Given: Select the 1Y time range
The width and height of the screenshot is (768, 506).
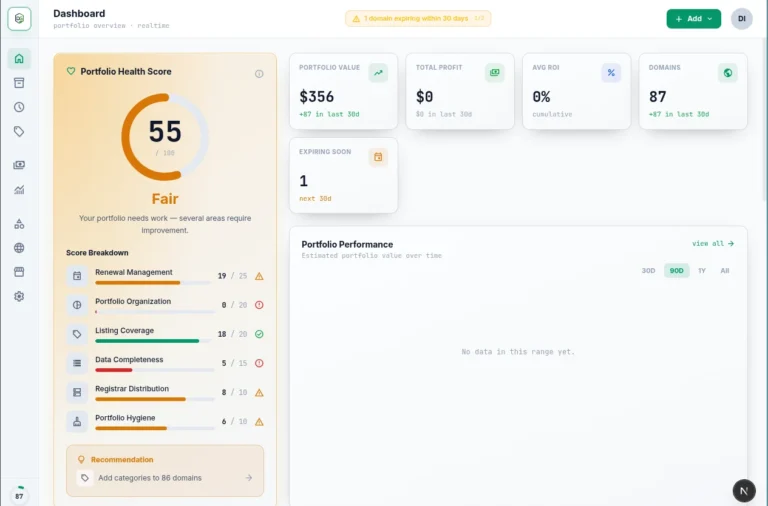Looking at the screenshot, I should point(701,270).
